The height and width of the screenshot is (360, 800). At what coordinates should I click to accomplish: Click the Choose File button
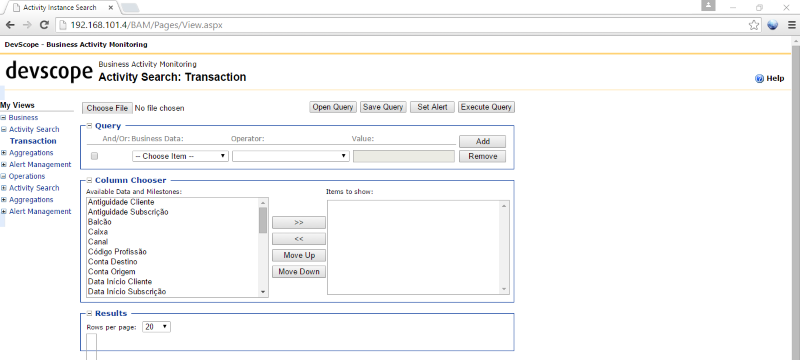point(107,108)
